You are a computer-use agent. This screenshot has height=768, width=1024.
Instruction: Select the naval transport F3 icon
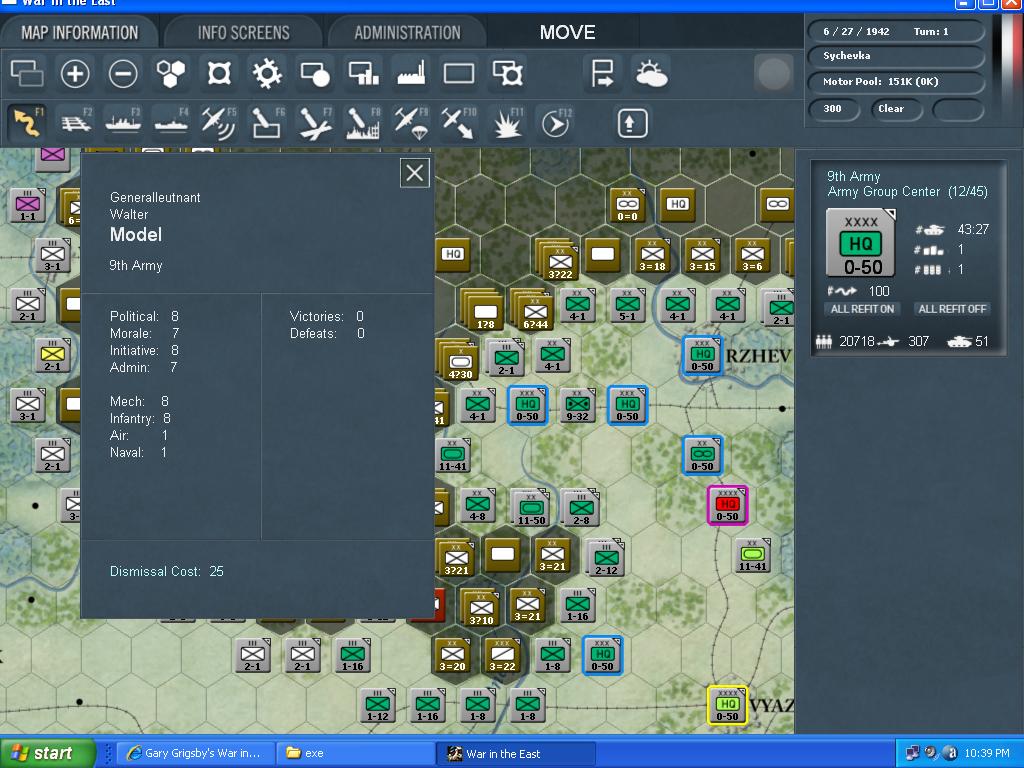(123, 123)
